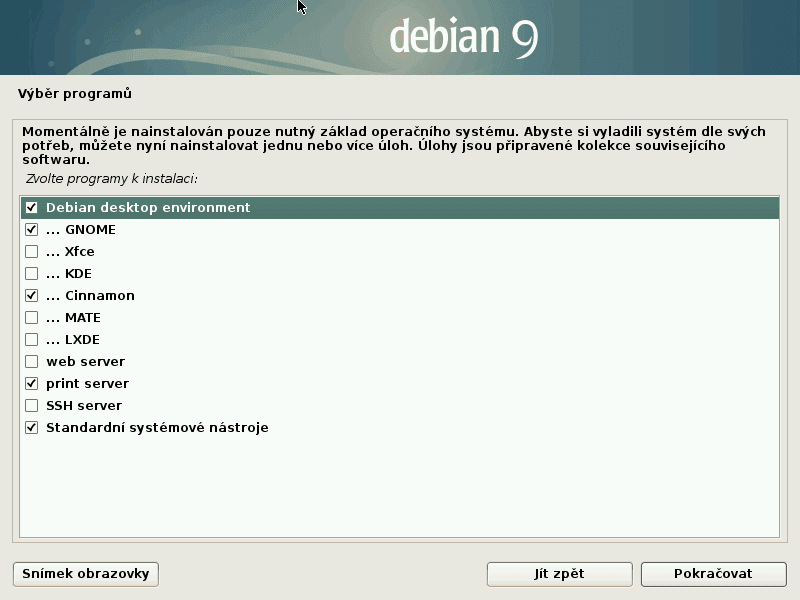800x600 pixels.
Task: Go back with Jít zpět button
Action: (x=560, y=574)
